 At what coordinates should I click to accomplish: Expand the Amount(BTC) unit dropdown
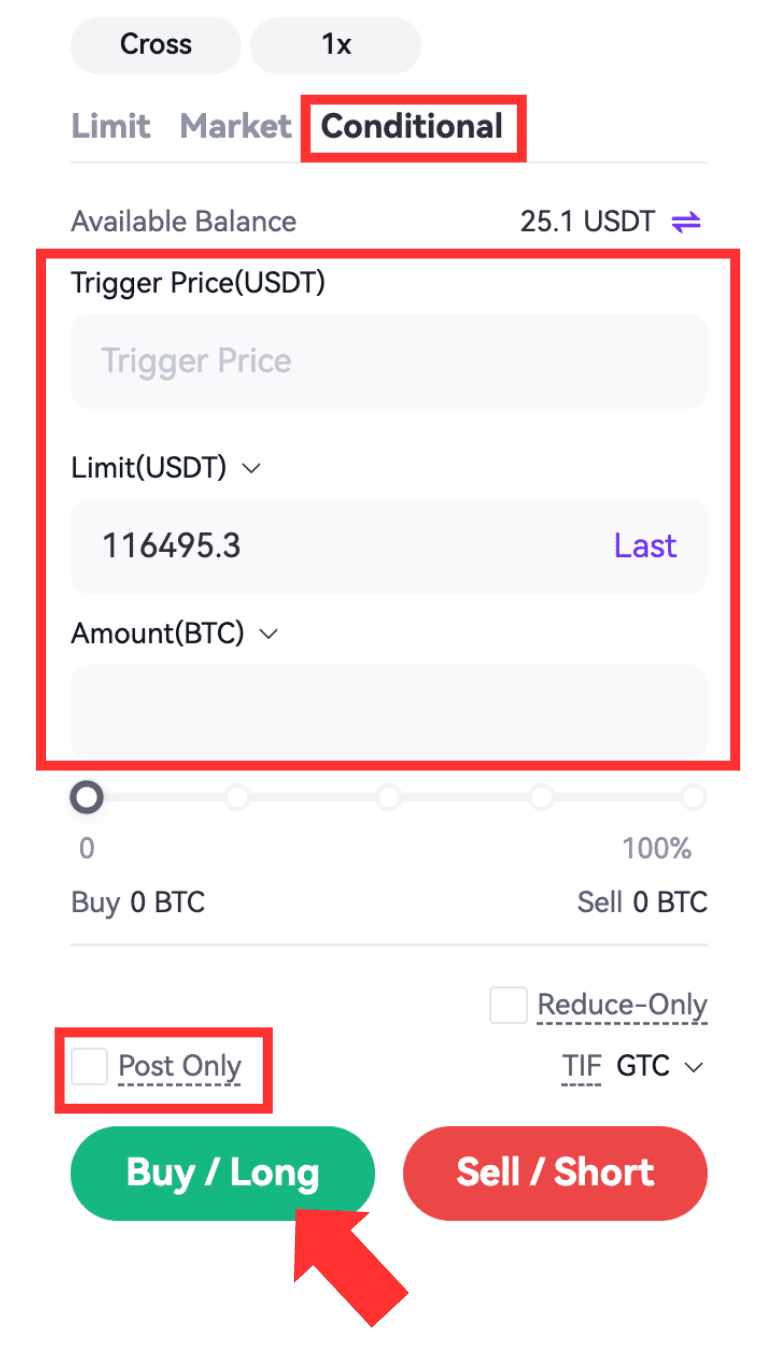268,633
